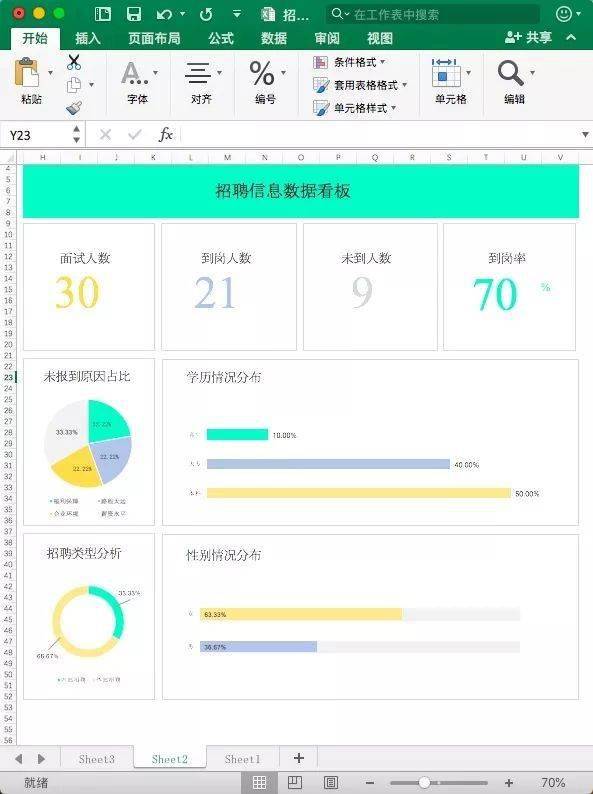Click the Name Box stepper arrows
593x794 pixels.
click(76, 135)
